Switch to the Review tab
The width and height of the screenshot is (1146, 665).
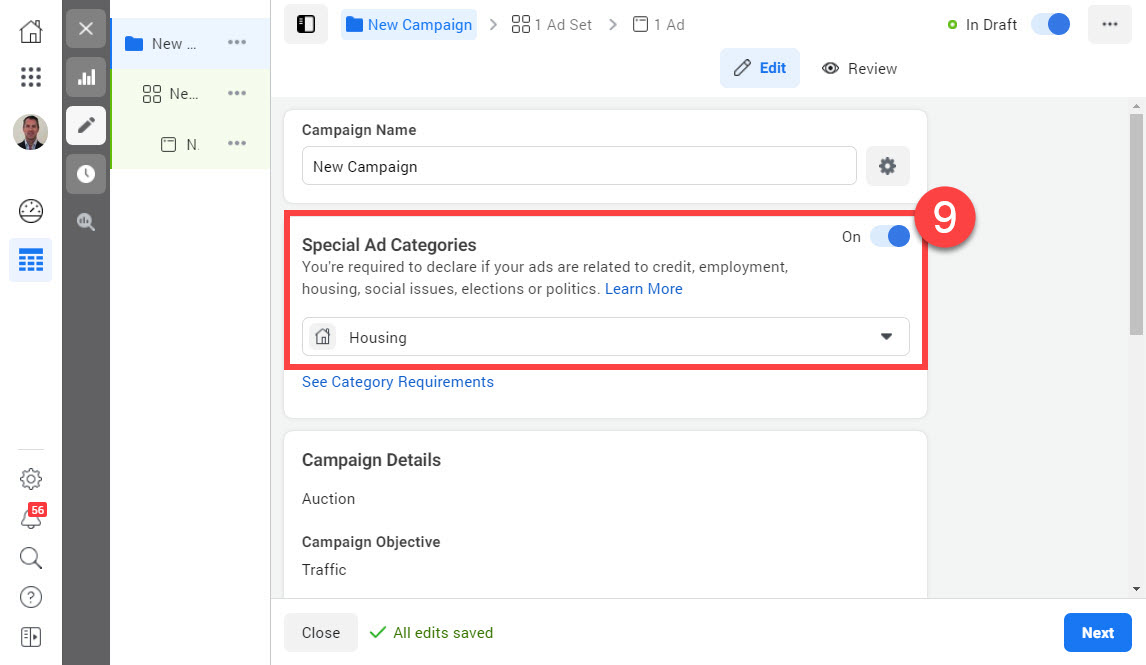pos(858,68)
